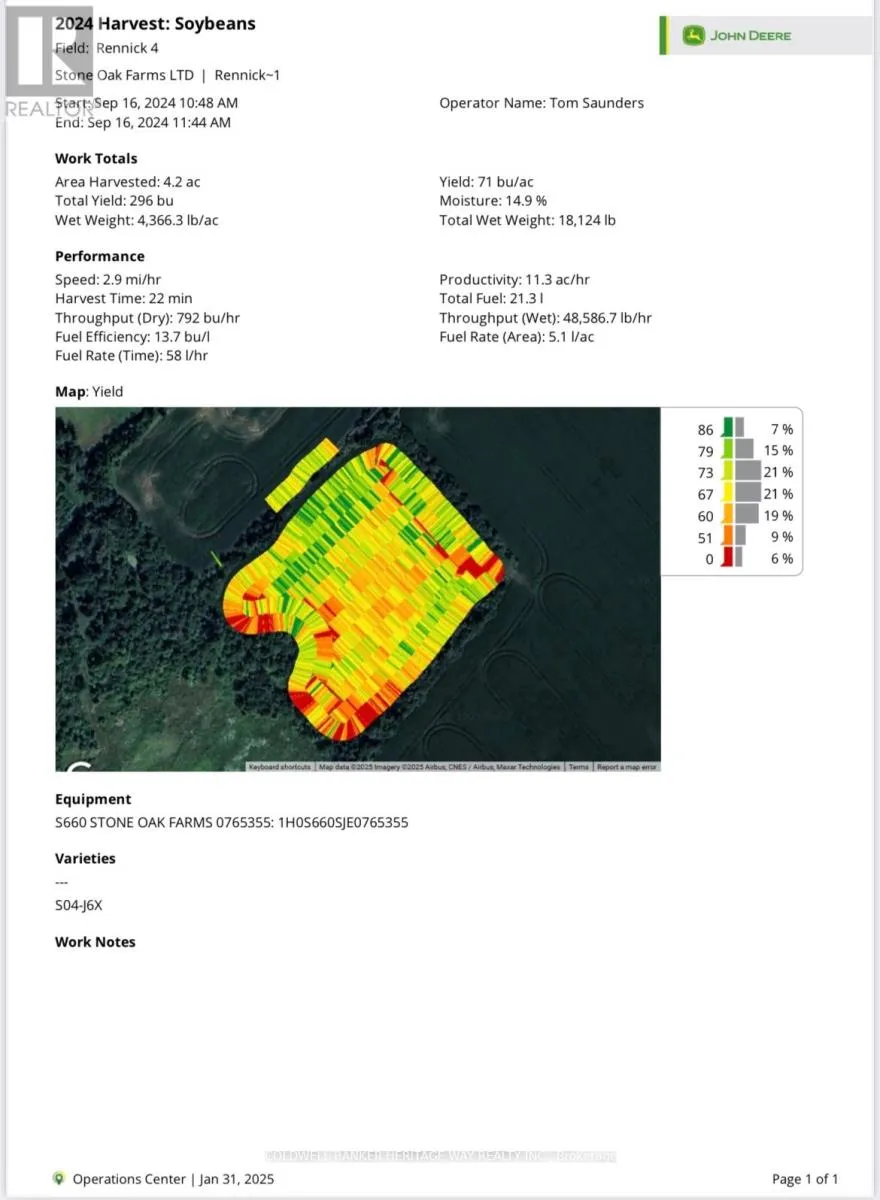The width and height of the screenshot is (880, 1200).
Task: Select the red 0 yield legend swatch
Action: (x=728, y=559)
